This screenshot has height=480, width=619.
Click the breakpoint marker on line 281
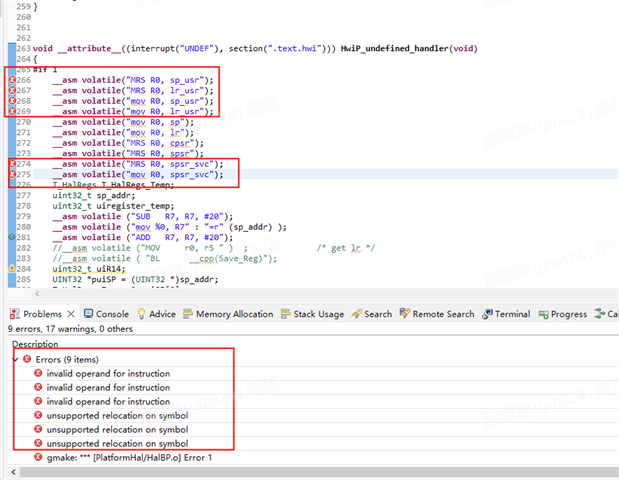[12, 237]
